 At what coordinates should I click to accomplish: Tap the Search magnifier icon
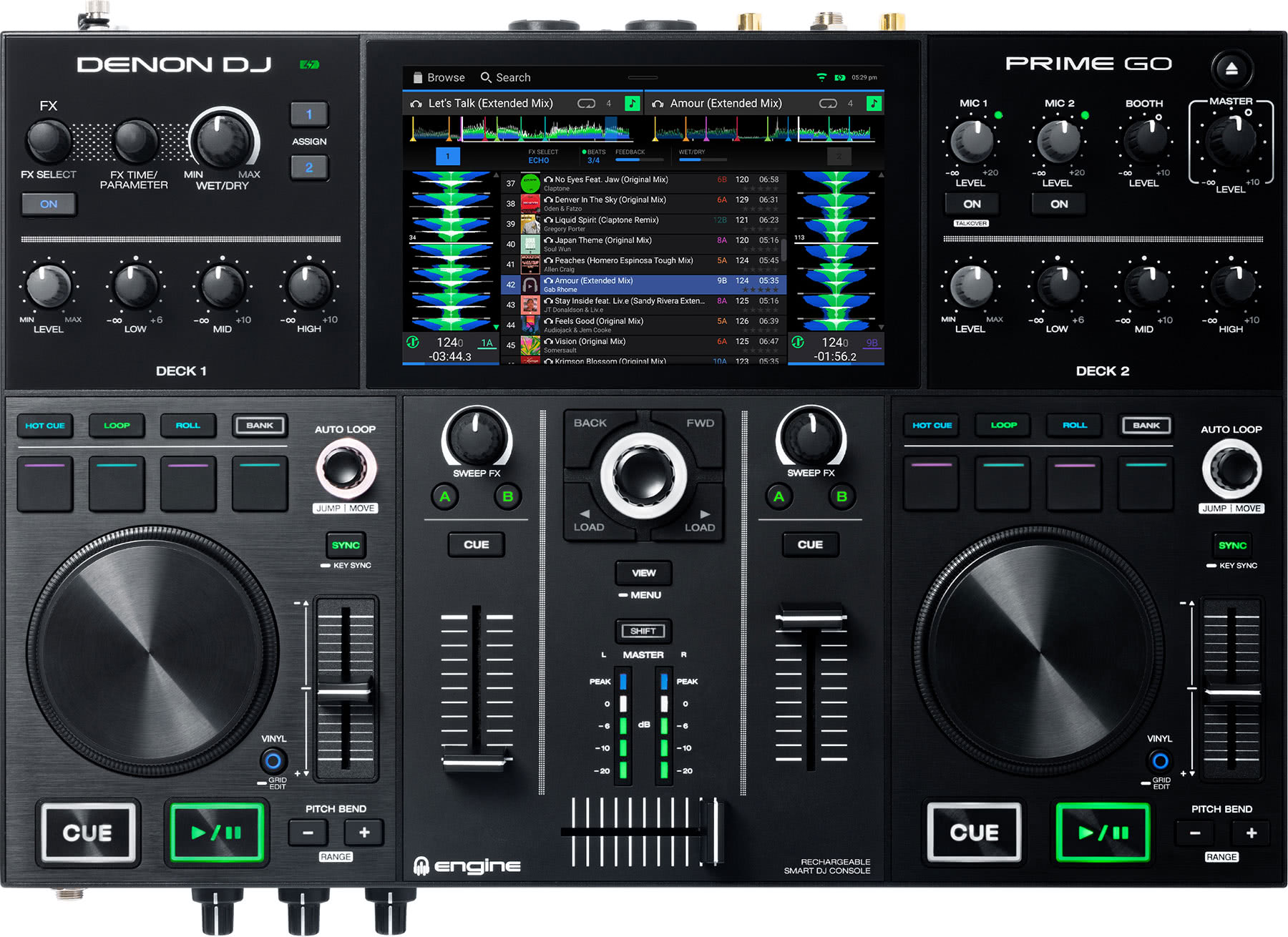(x=486, y=77)
